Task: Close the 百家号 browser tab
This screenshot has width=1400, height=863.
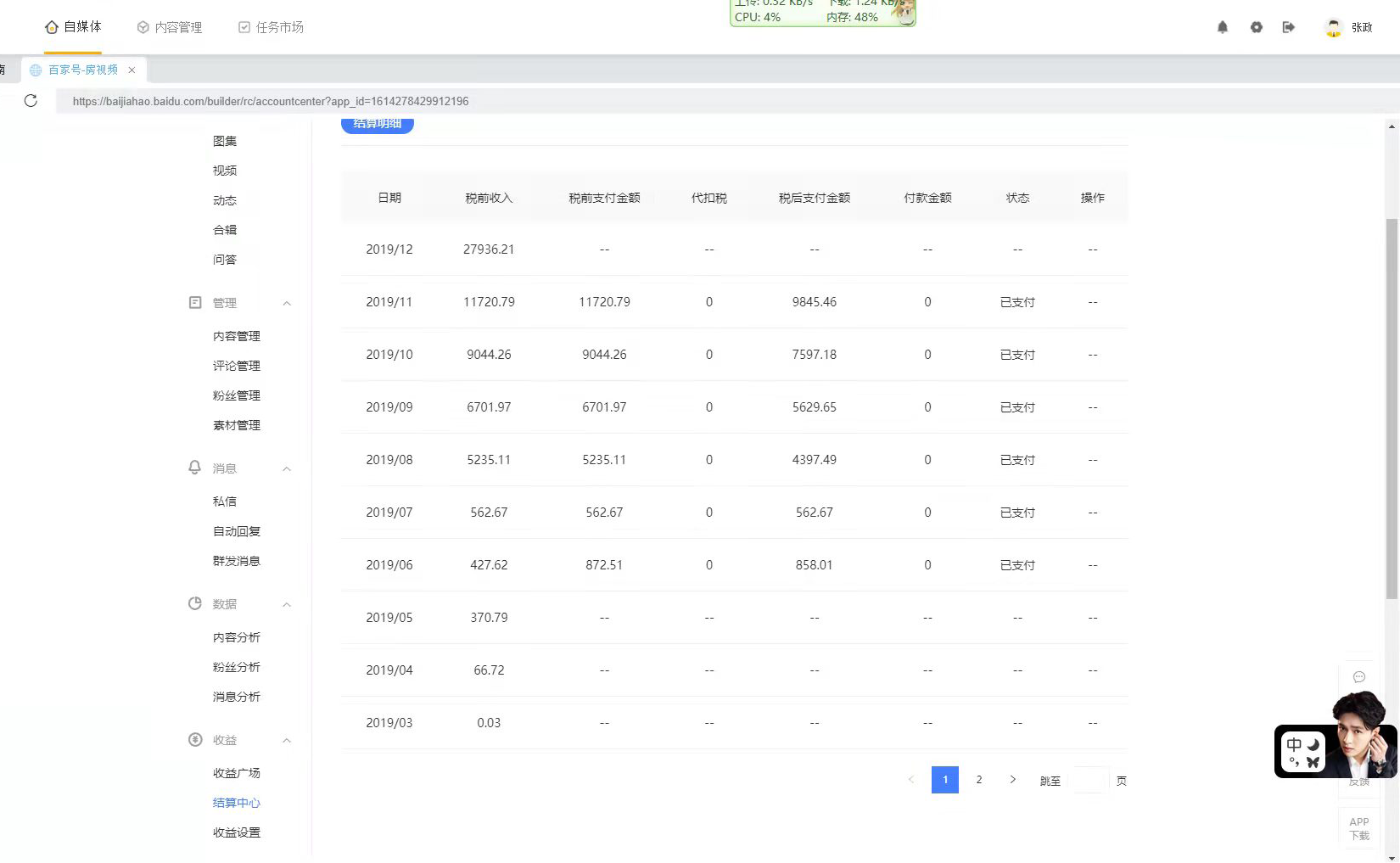Action: coord(132,70)
